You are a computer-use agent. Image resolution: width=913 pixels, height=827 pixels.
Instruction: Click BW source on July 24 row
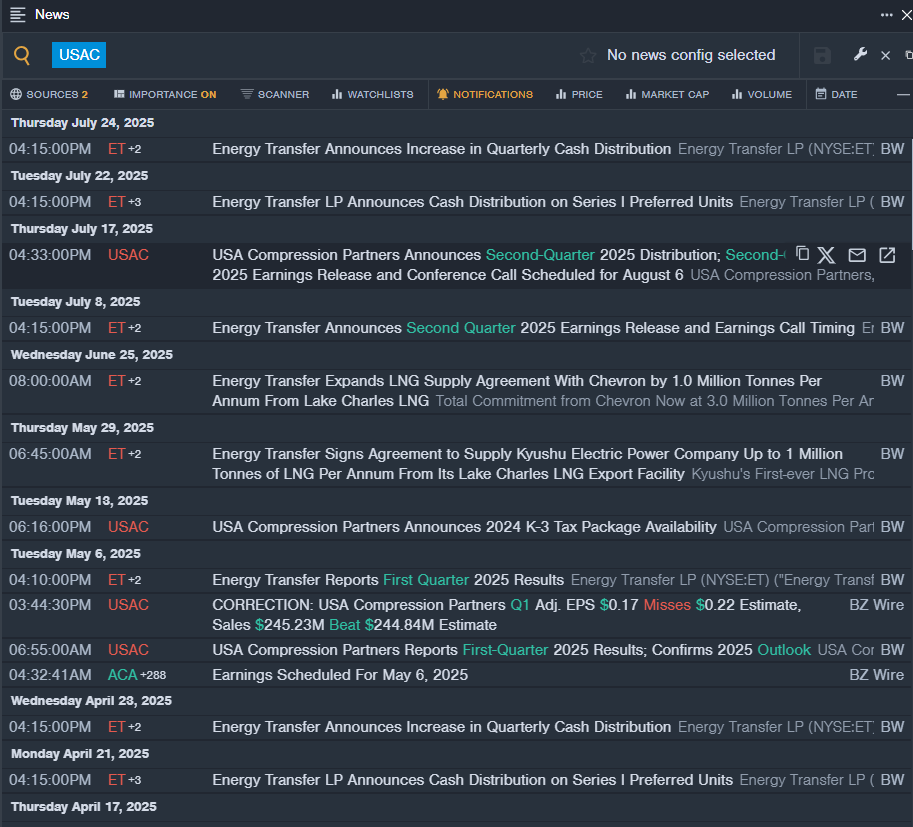(892, 149)
